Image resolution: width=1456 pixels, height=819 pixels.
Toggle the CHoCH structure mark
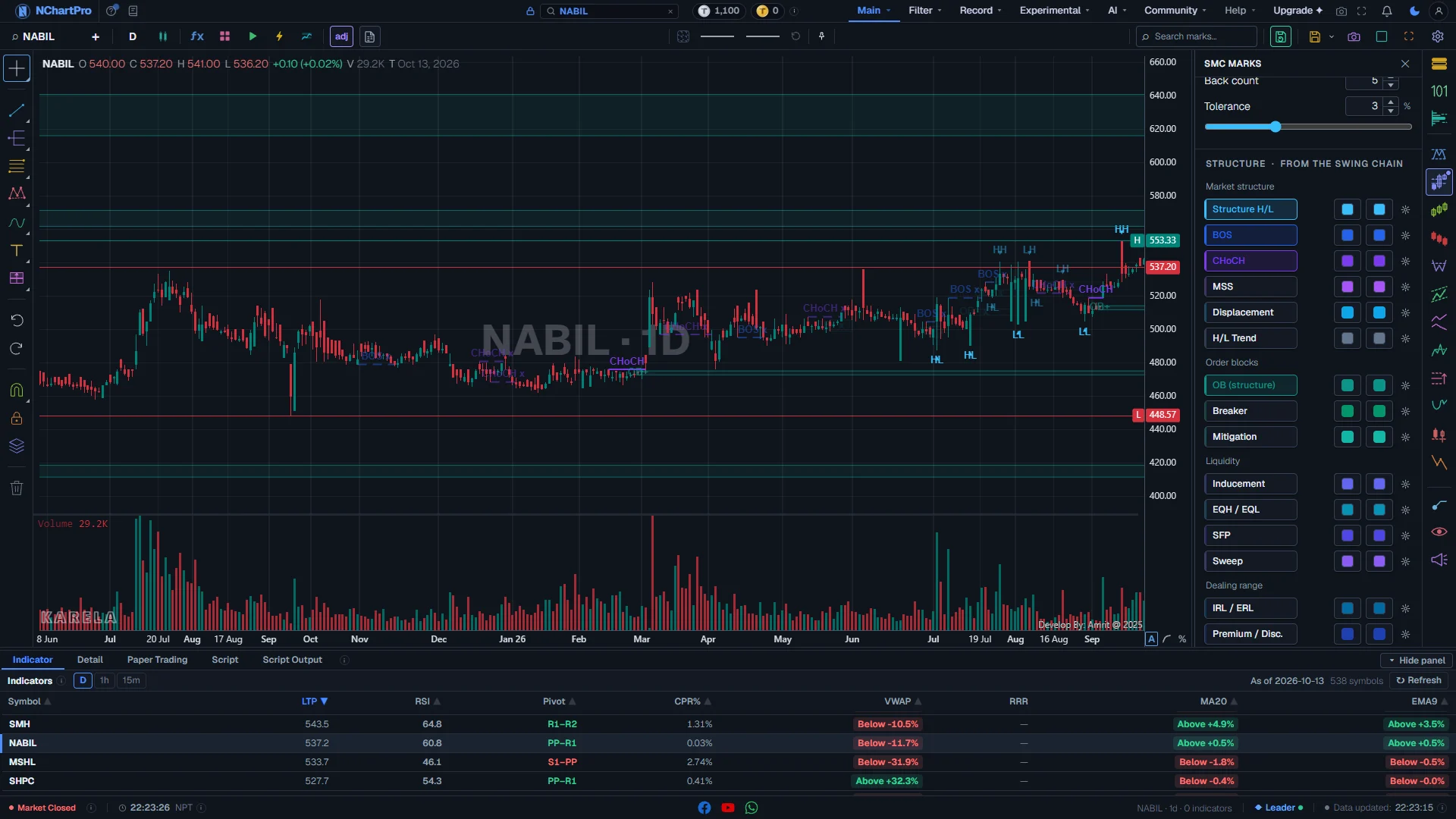click(x=1250, y=261)
